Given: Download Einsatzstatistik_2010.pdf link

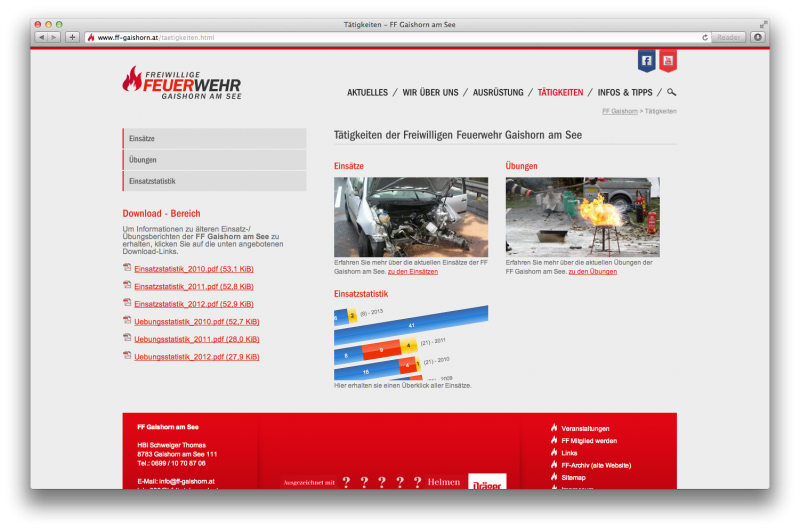Looking at the screenshot, I should point(194,269).
